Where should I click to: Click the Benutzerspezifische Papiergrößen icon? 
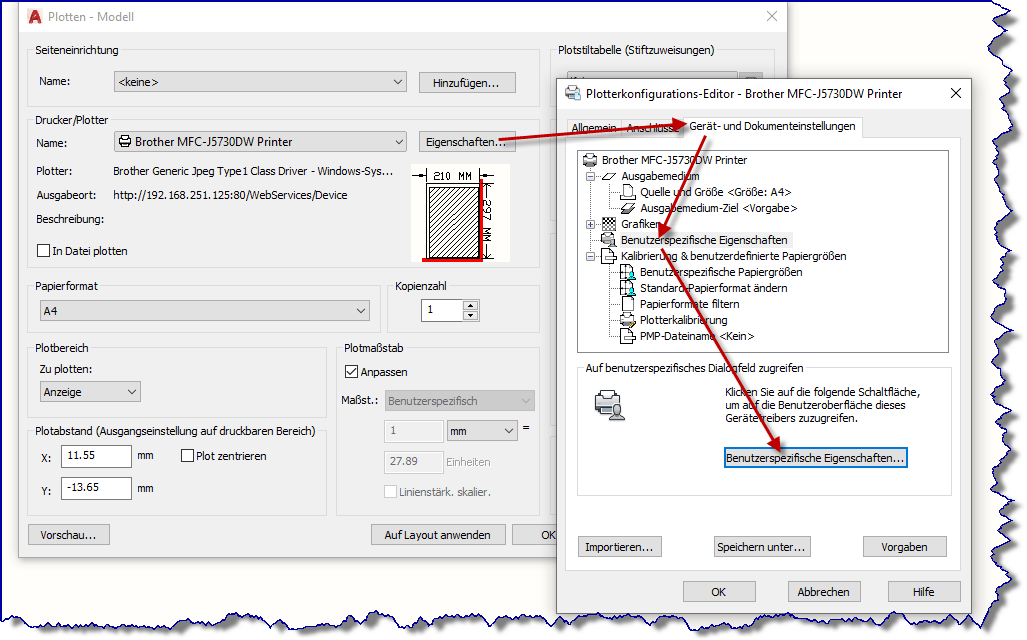[628, 272]
